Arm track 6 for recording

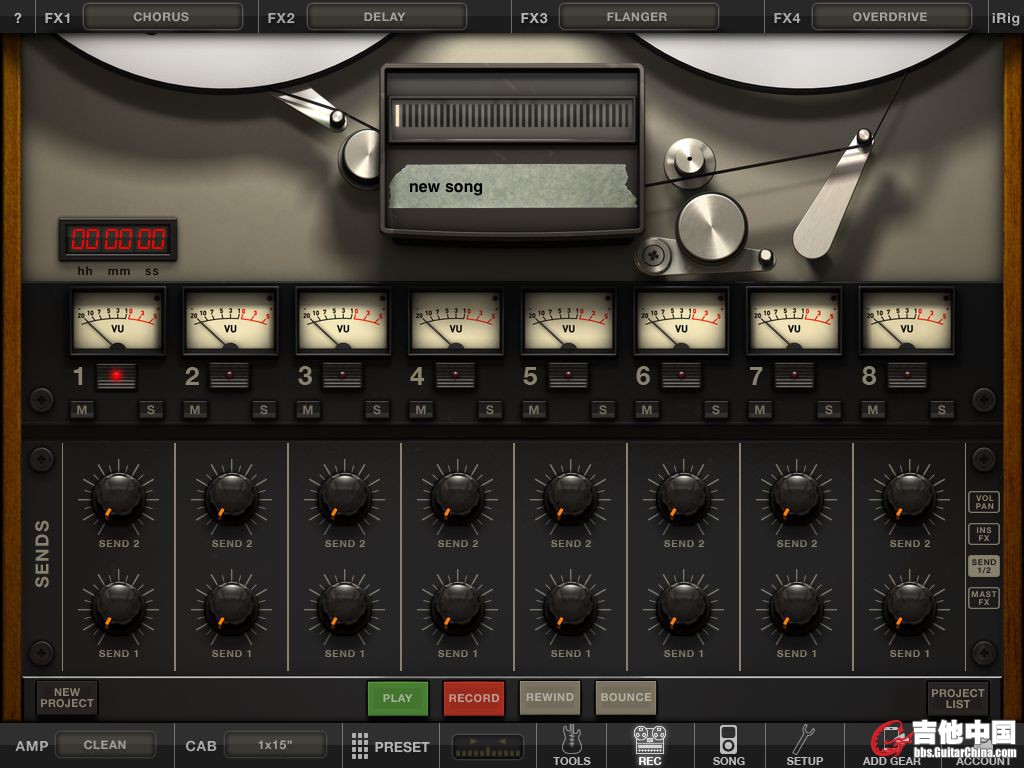pos(681,376)
